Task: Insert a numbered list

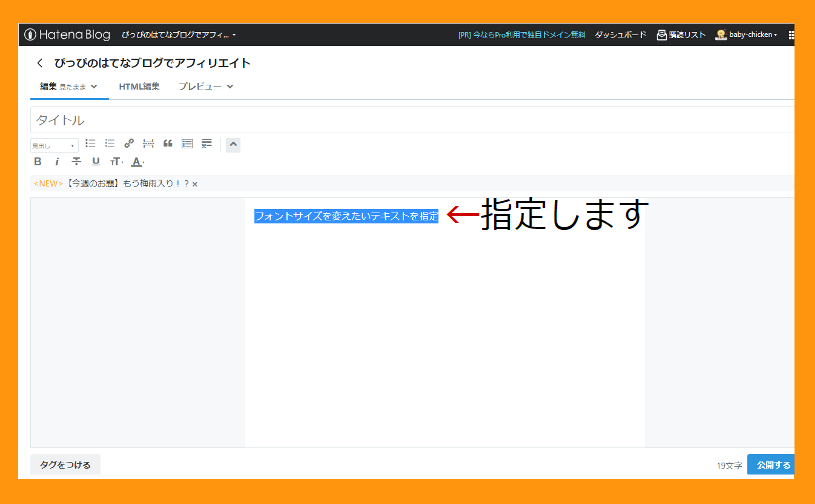Action: pyautogui.click(x=110, y=143)
